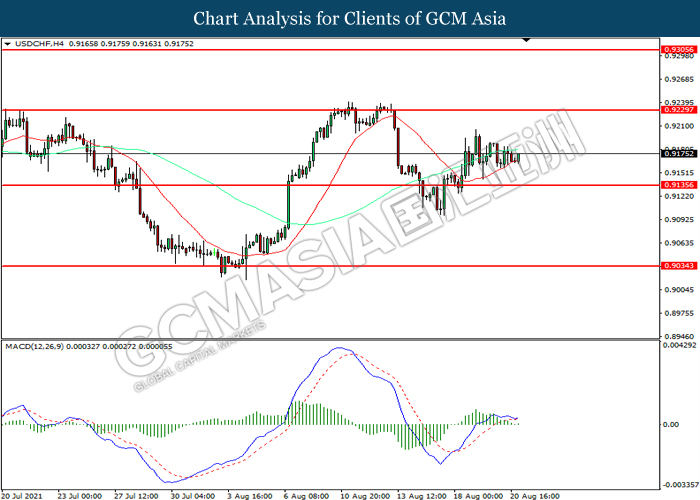Click the 30 Jul 04:00 time label
Viewport: 700px width, 500px height.
193,496
